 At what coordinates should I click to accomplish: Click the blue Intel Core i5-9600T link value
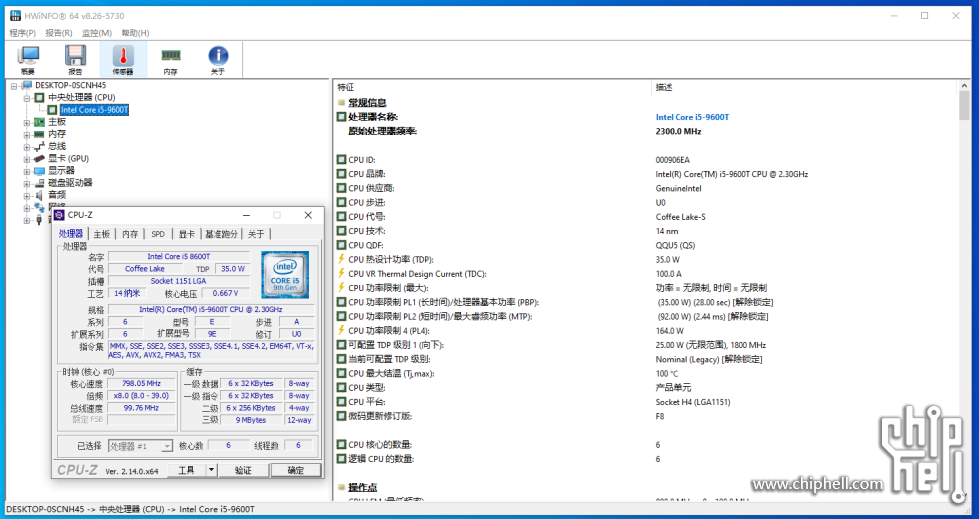click(692, 117)
